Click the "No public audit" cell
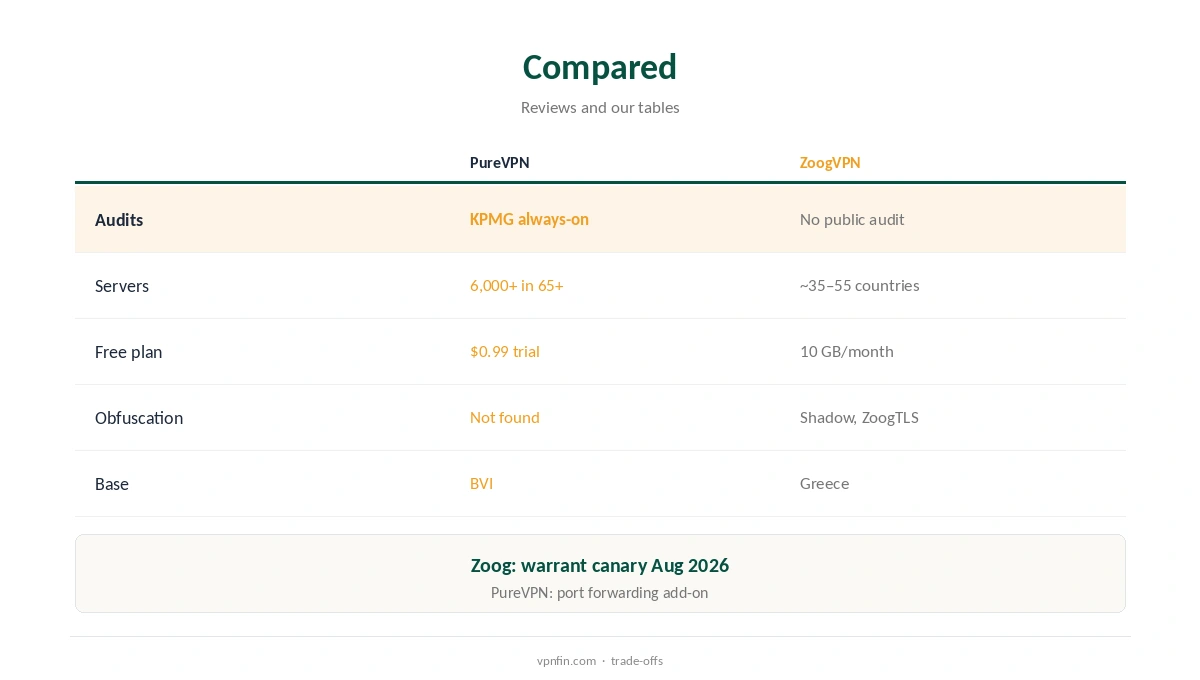The width and height of the screenshot is (1200, 680). click(x=852, y=219)
